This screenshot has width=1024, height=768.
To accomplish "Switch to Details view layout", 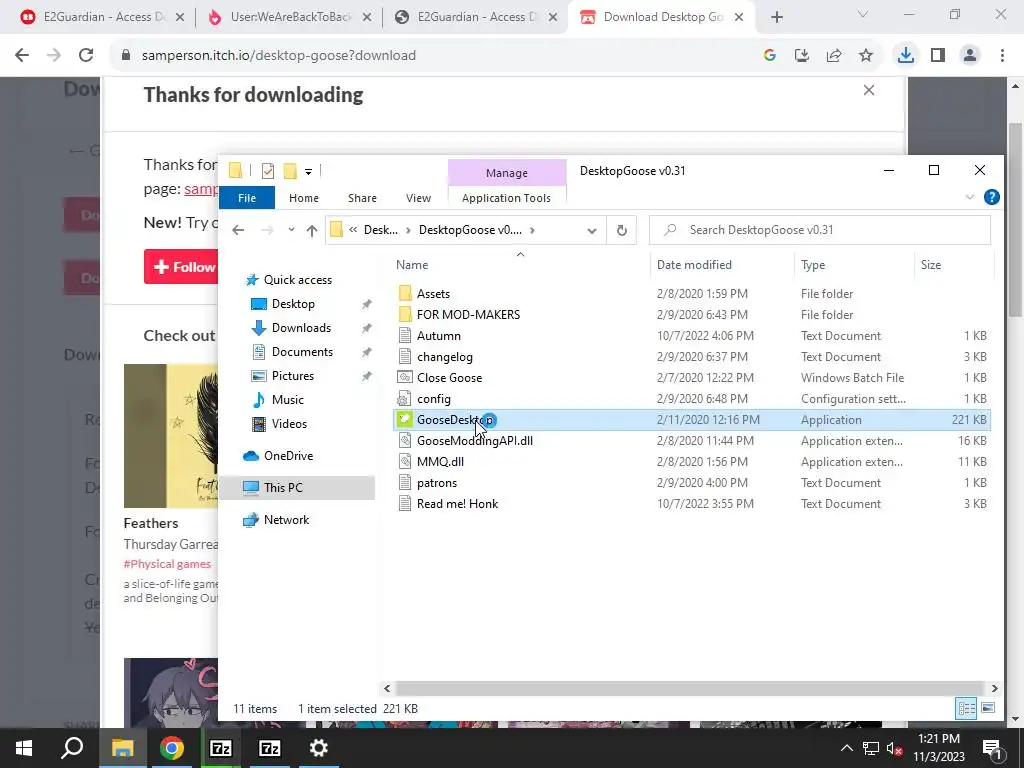I will point(967,708).
